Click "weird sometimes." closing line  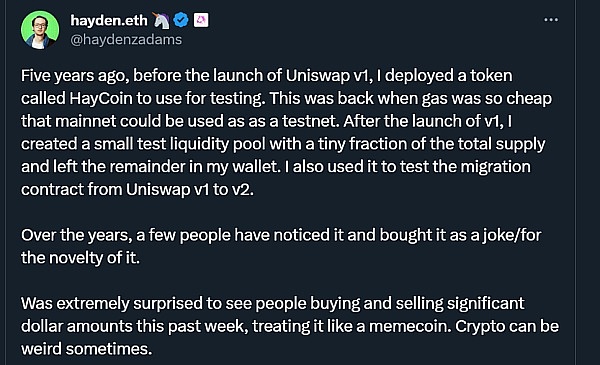[86, 349]
